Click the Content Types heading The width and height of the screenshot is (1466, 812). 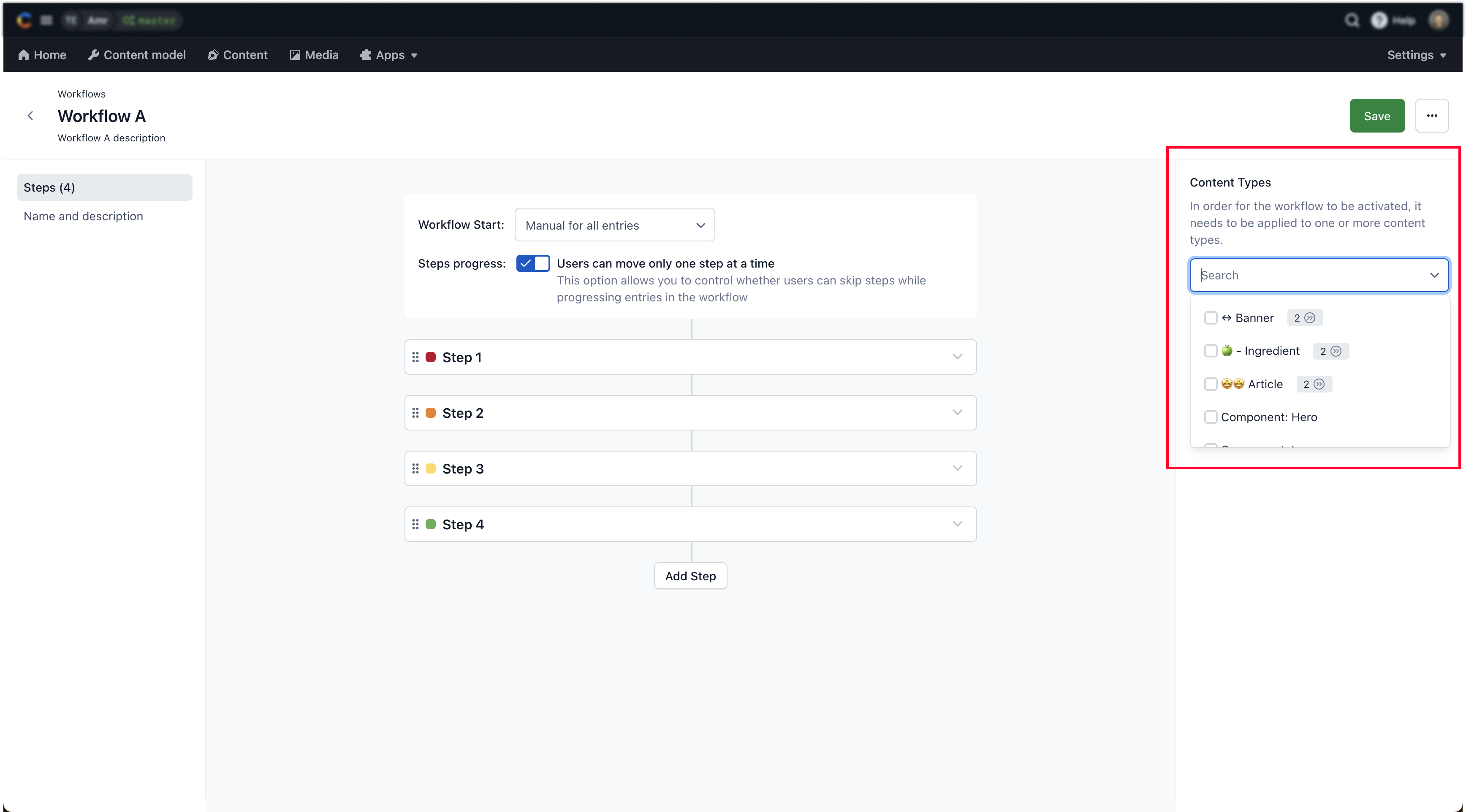tap(1230, 182)
